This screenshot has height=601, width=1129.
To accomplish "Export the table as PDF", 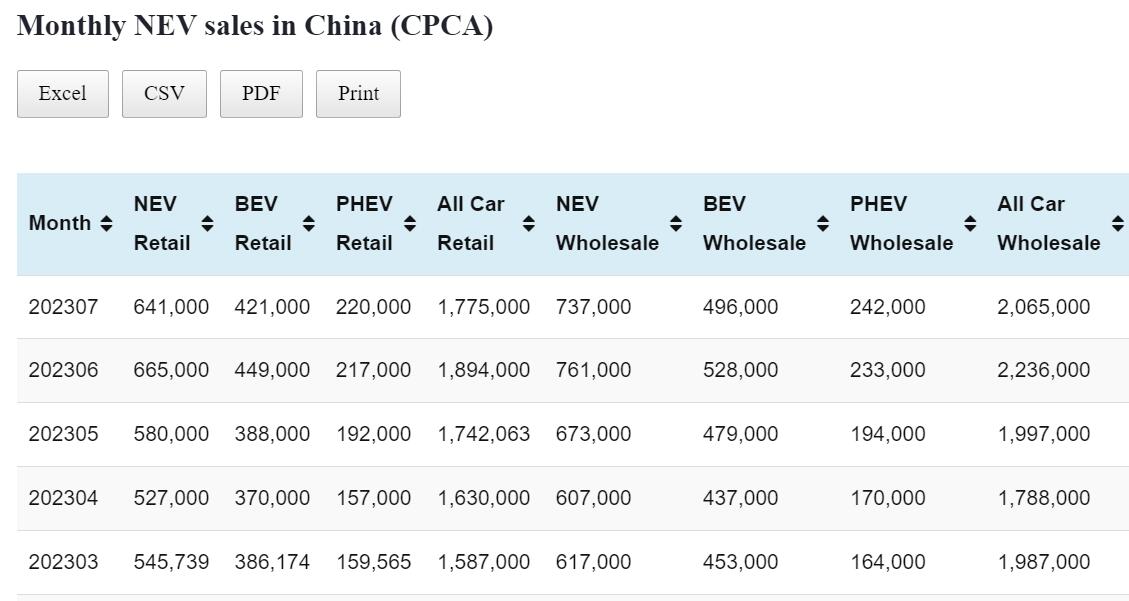I will coord(261,94).
